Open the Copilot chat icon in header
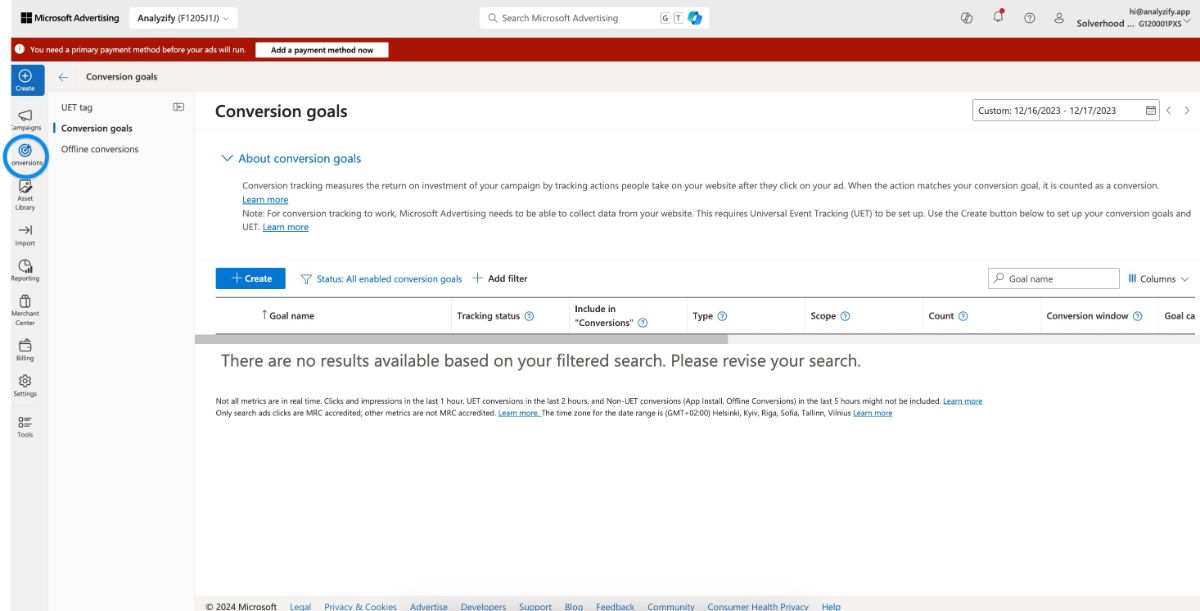 point(967,18)
